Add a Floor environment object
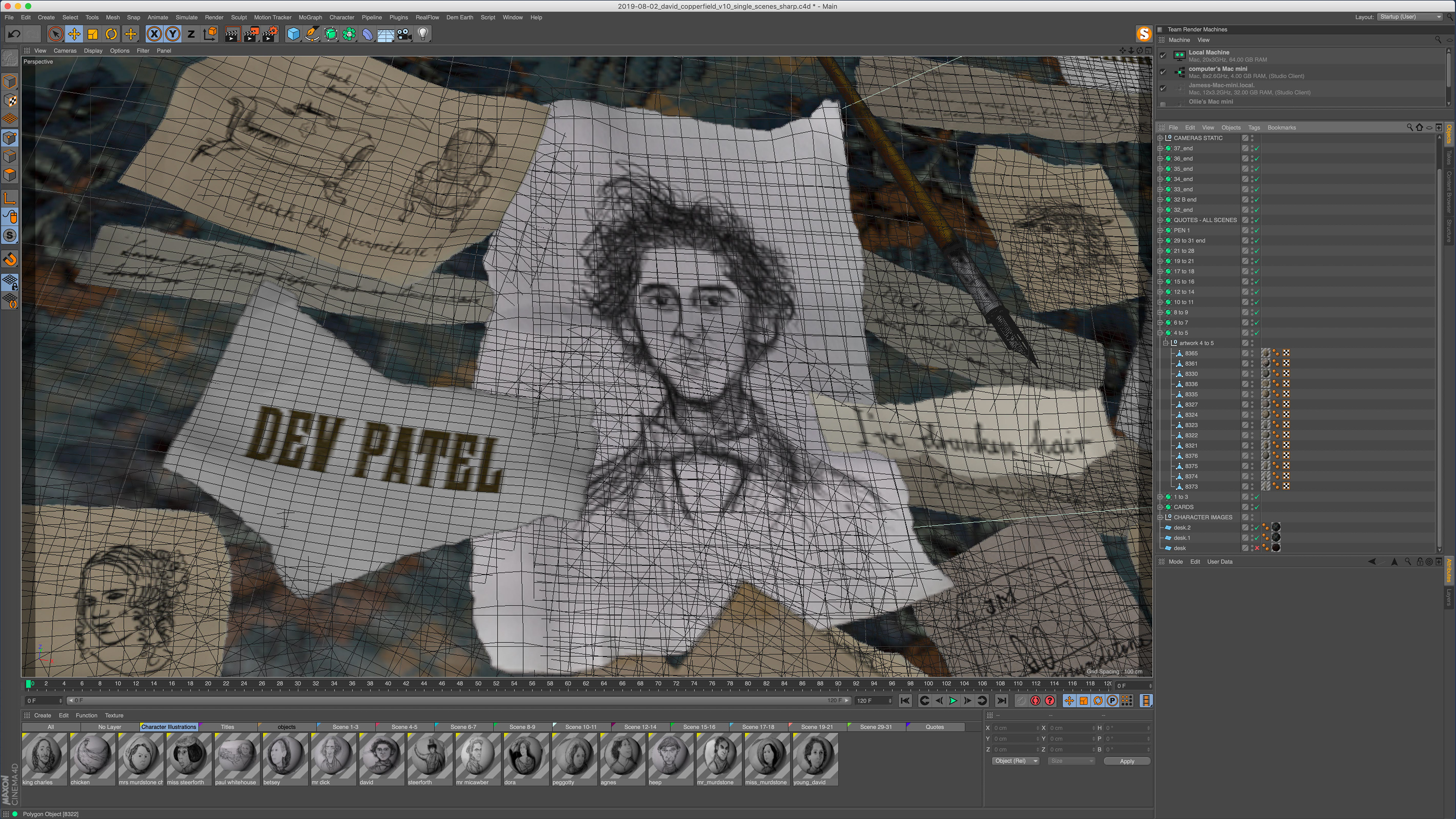The width and height of the screenshot is (1456, 819). tap(386, 34)
